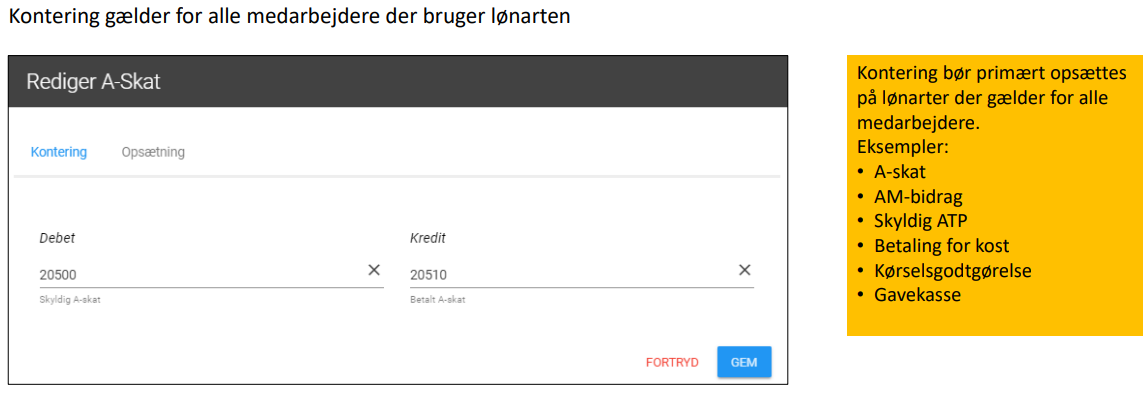Clear the Debet account field with X

click(x=373, y=270)
